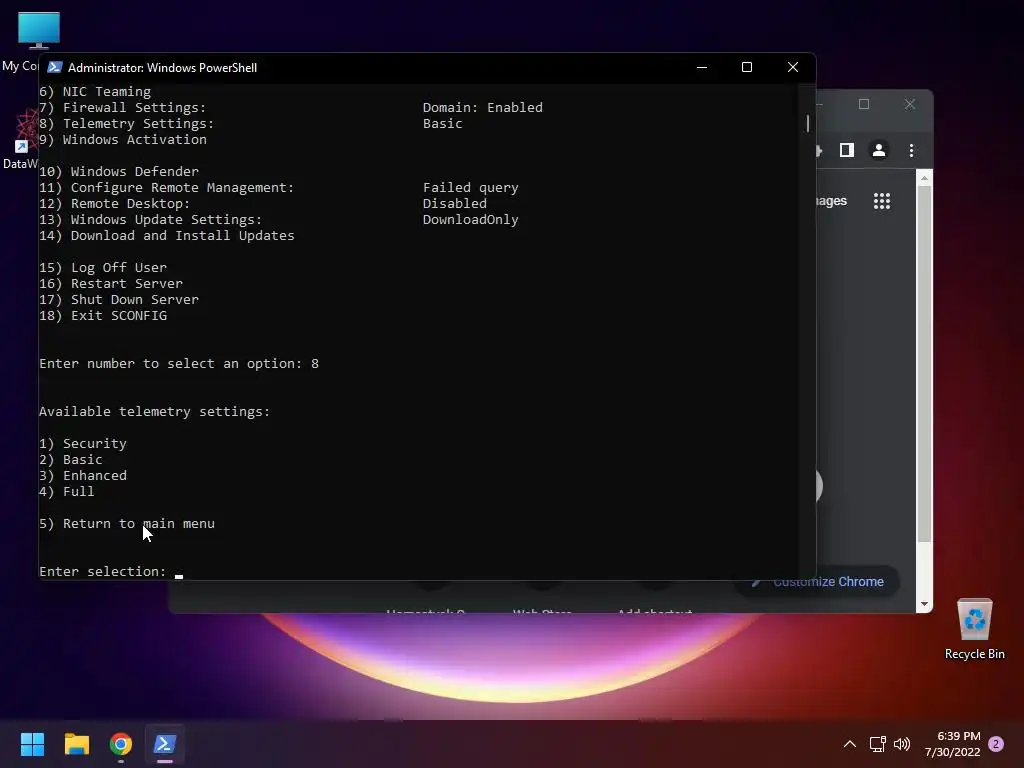1024x768 pixels.
Task: Click the '6) NIC Teaming' line
Action: pyautogui.click(x=95, y=91)
